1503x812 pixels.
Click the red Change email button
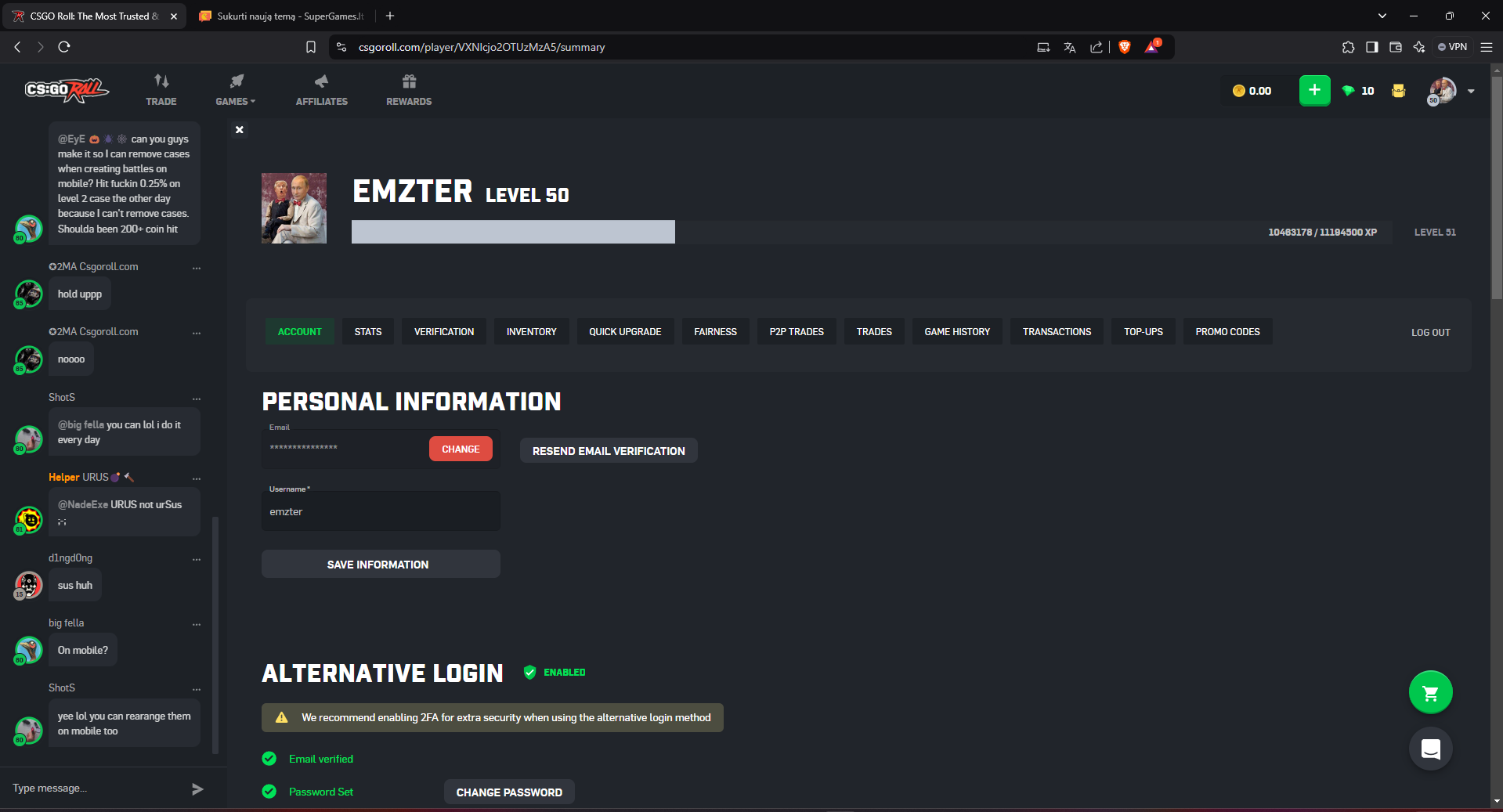pos(461,449)
